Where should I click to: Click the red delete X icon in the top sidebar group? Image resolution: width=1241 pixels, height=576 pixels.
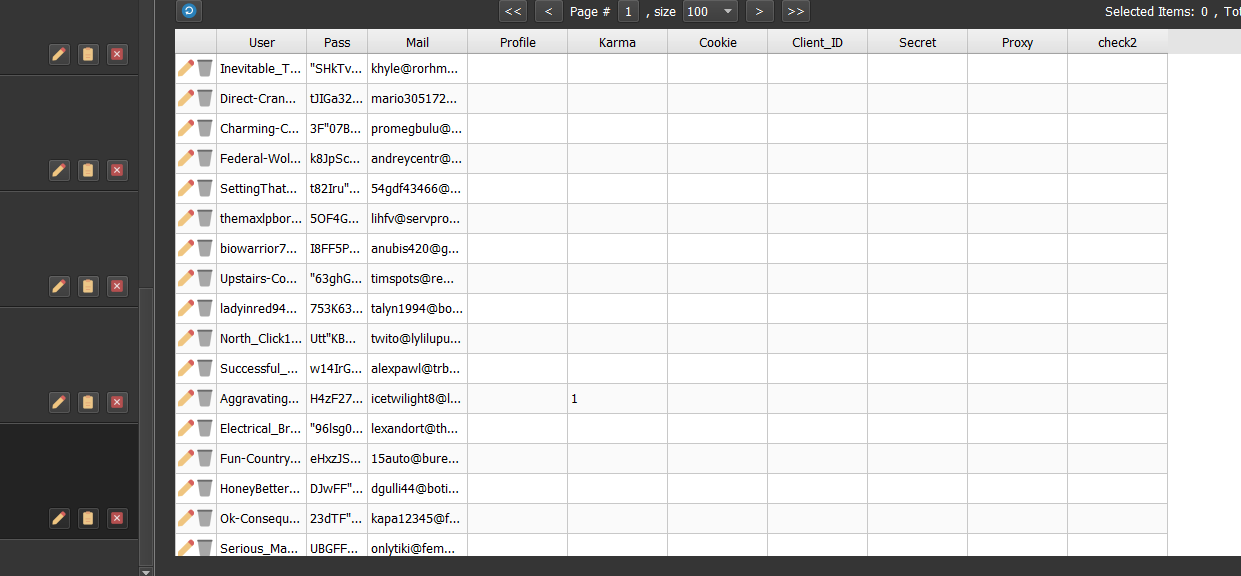click(x=117, y=54)
